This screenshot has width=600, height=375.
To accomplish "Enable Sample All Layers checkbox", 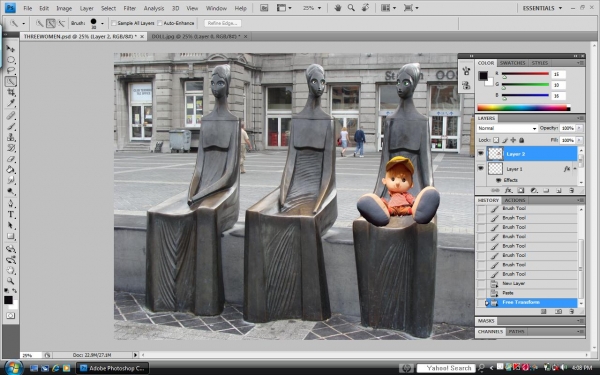I will tap(114, 23).
